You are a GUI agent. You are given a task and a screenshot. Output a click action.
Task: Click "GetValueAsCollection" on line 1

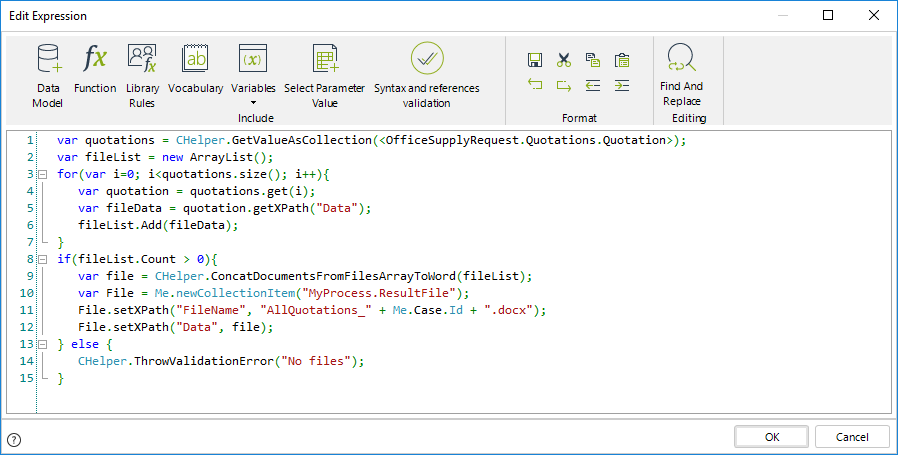tap(302, 140)
